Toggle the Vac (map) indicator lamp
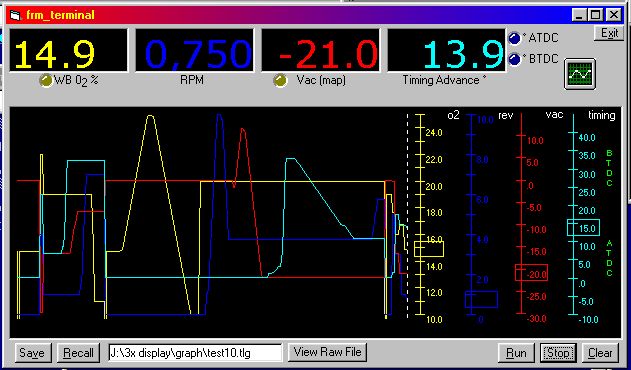 pyautogui.click(x=280, y=81)
